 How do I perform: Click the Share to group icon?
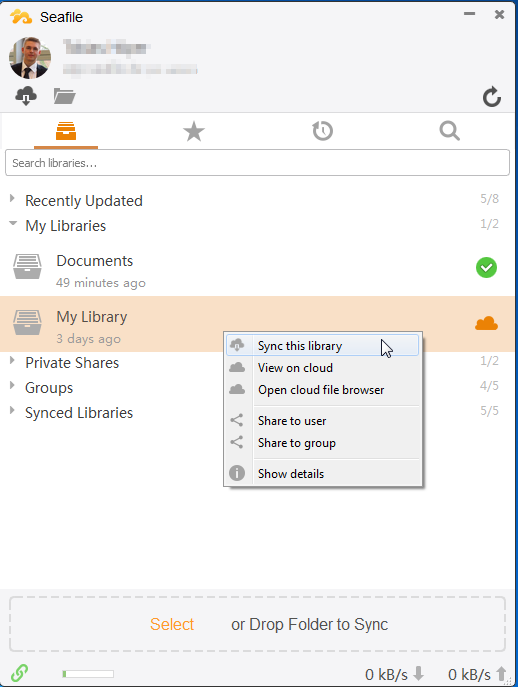[237, 442]
